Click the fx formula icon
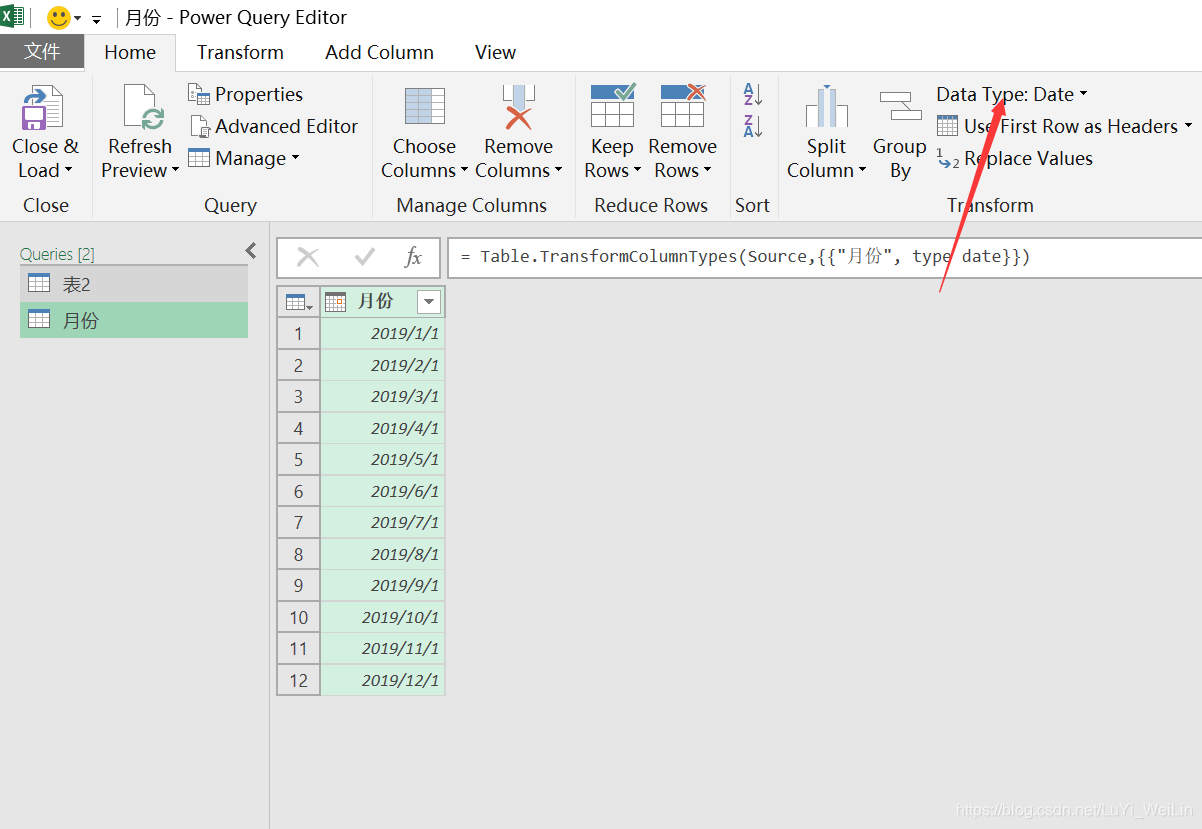The image size is (1202, 829). pos(413,257)
